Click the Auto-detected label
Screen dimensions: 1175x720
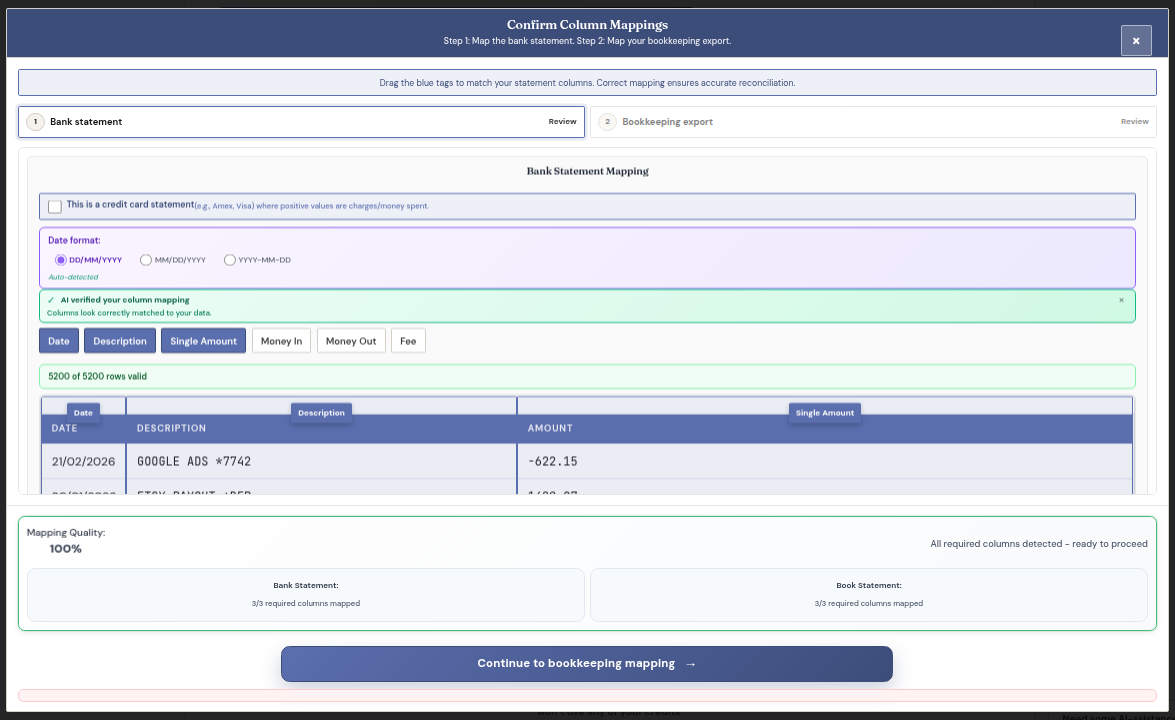73,277
